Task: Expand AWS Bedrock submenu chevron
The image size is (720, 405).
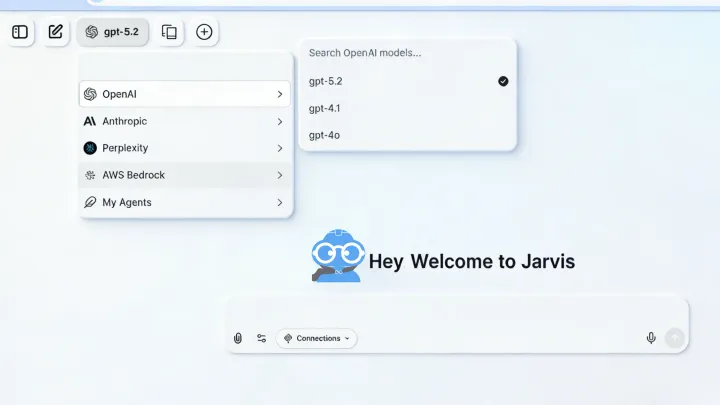Action: (280, 175)
